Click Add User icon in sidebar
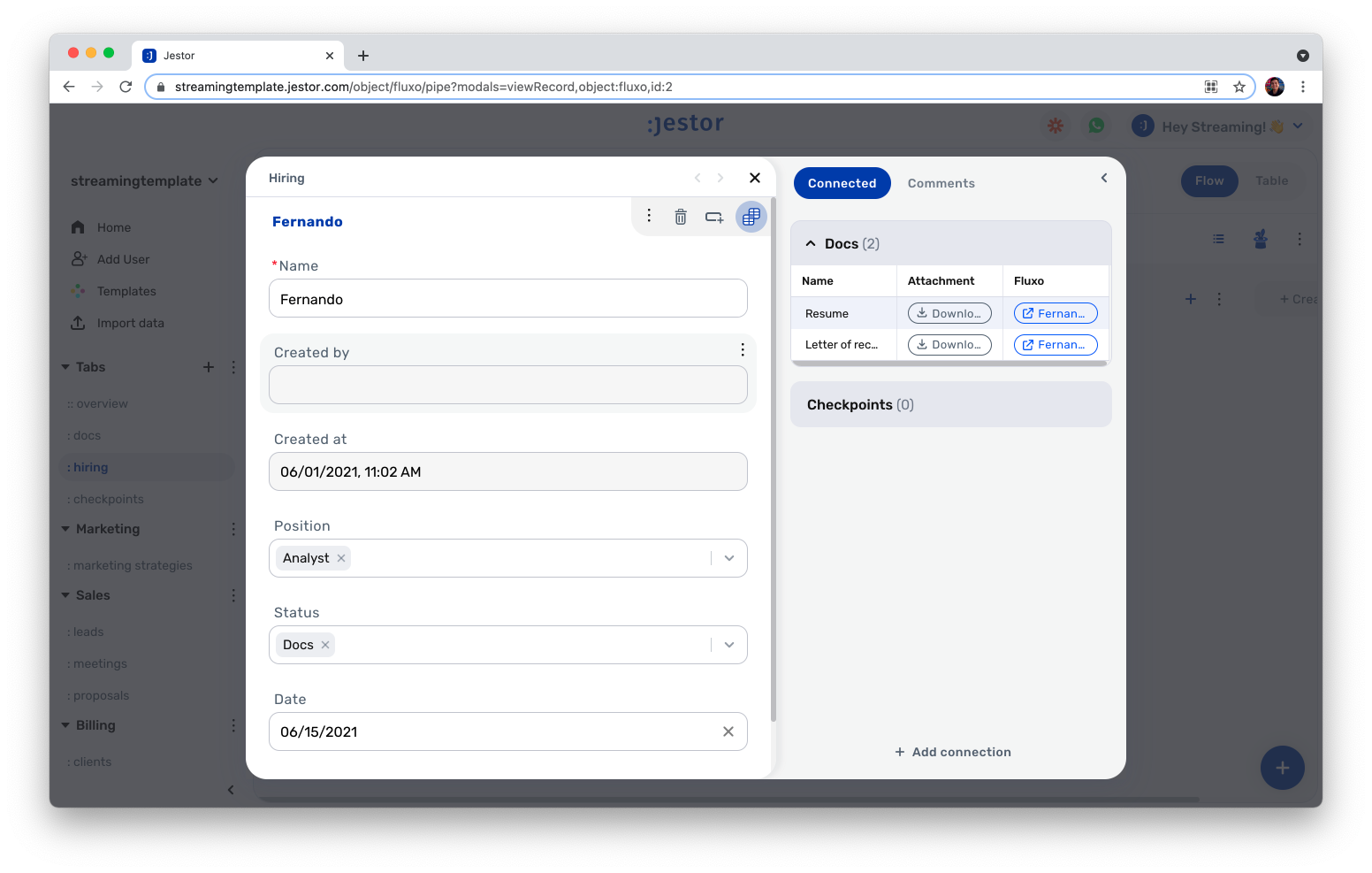The image size is (1372, 873). pos(79,259)
